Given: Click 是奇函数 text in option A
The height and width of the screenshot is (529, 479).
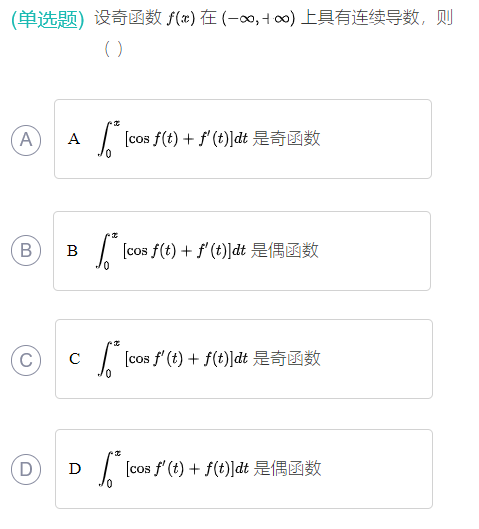Looking at the screenshot, I should pos(286,139).
